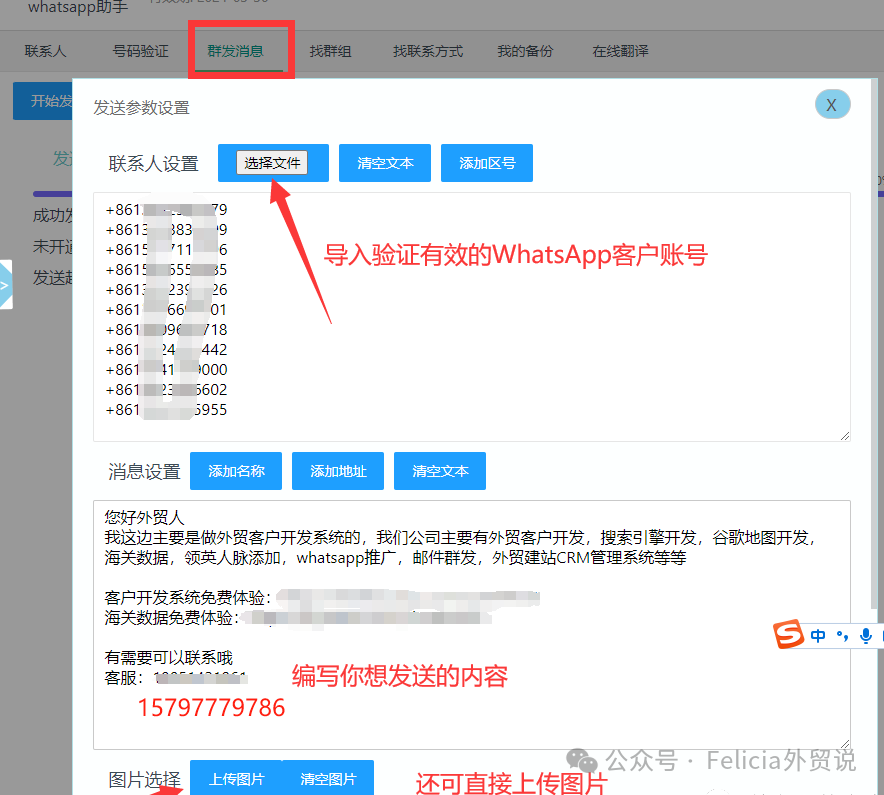Click the Sogou microphone voice input icon
Screen dimensions: 884x795
tap(865, 636)
